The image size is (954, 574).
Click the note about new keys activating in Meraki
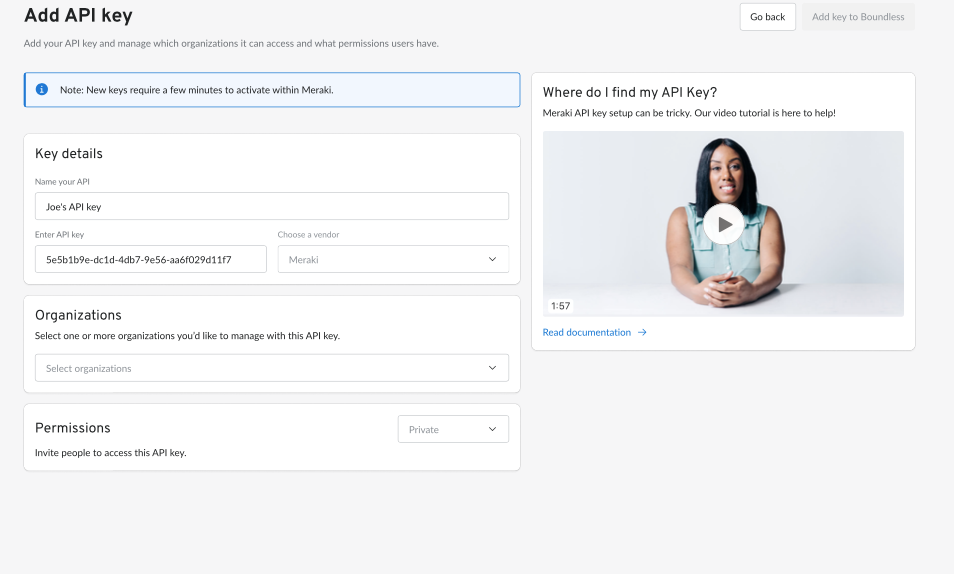197,90
